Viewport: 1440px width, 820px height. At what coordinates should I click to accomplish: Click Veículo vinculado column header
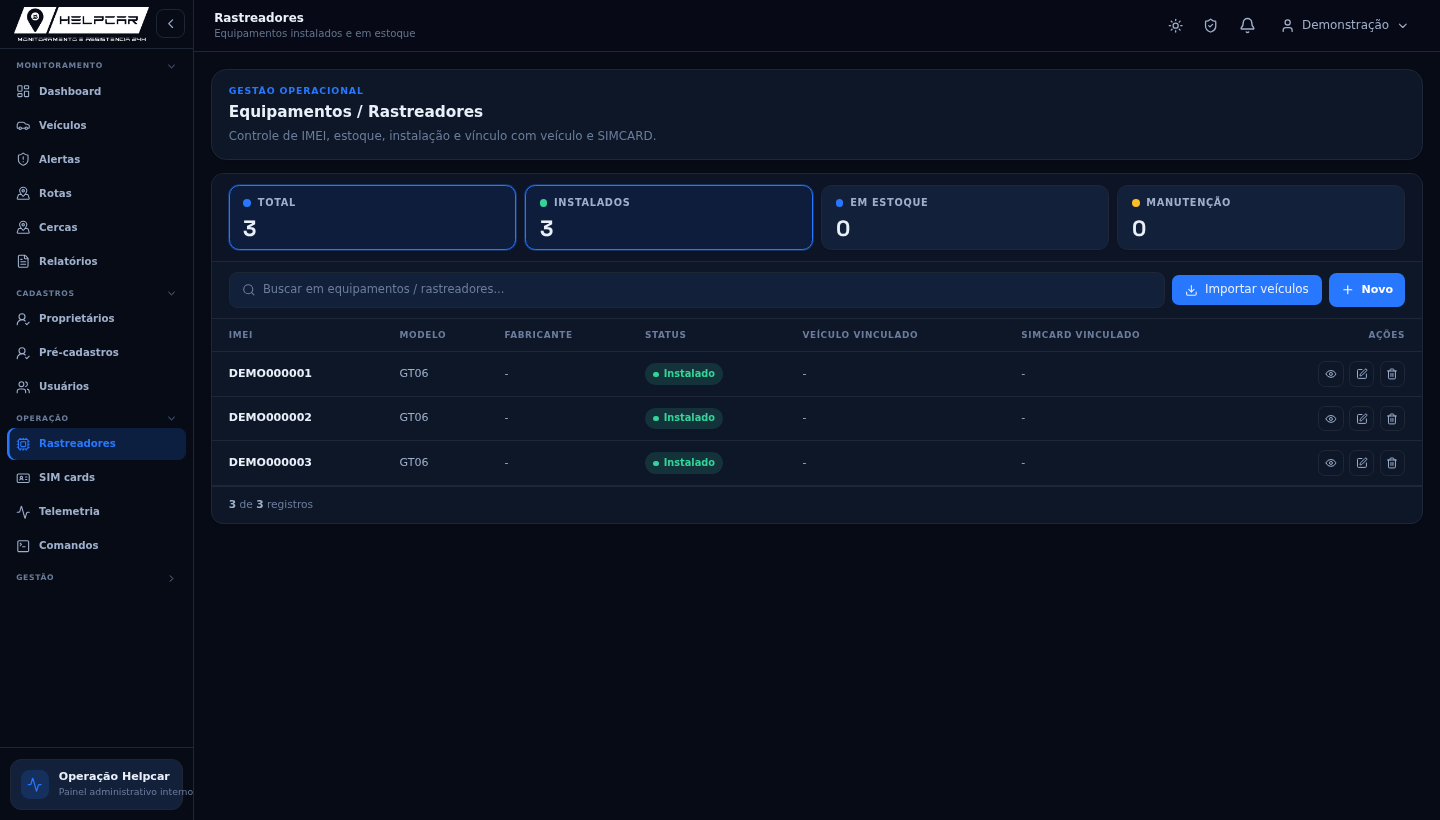coord(860,335)
